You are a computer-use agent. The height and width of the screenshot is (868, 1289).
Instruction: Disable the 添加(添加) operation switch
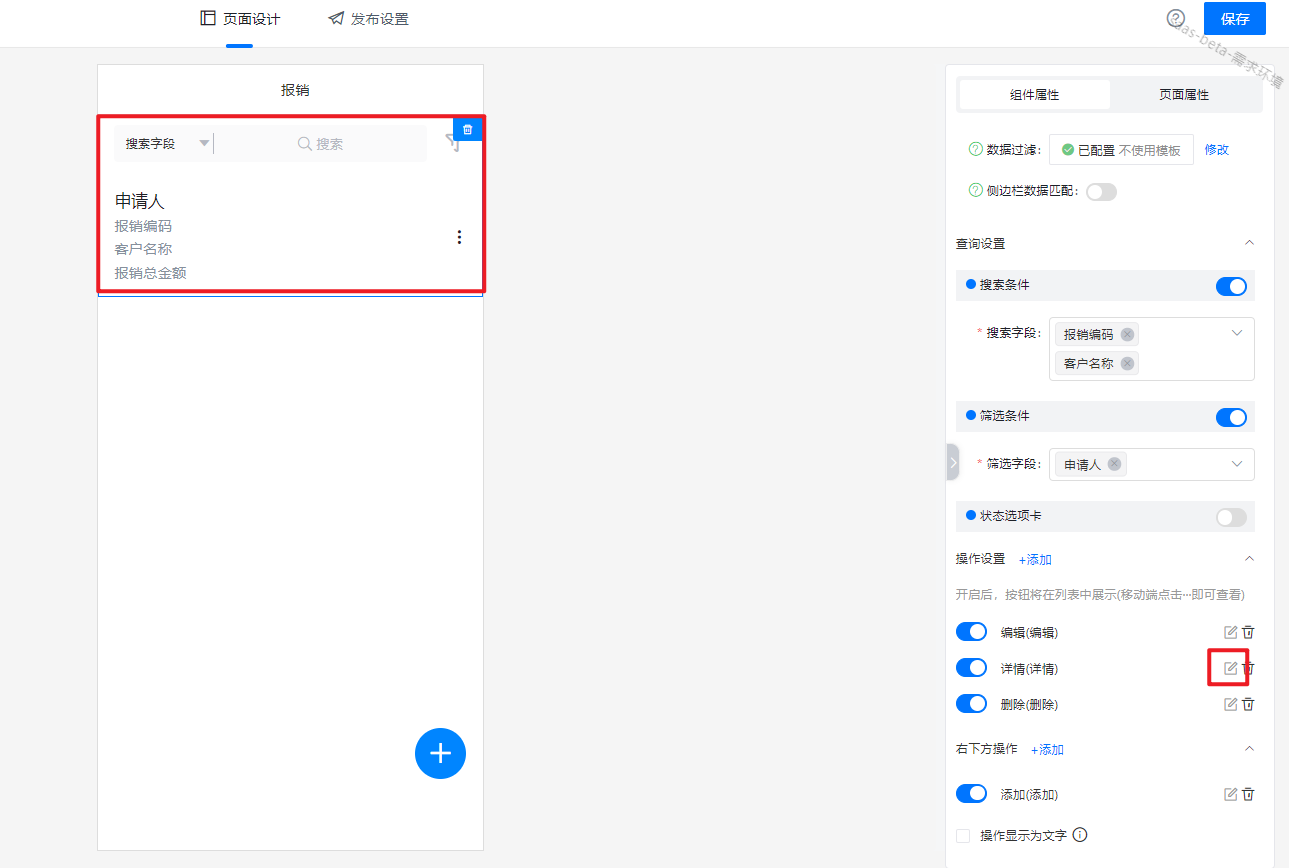click(x=971, y=793)
